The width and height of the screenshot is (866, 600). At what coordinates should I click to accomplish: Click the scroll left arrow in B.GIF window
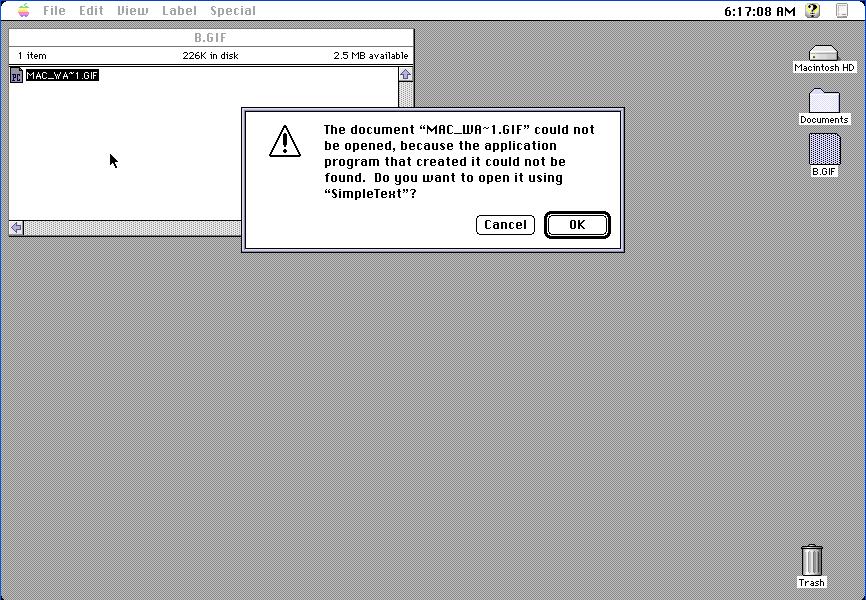click(17, 228)
